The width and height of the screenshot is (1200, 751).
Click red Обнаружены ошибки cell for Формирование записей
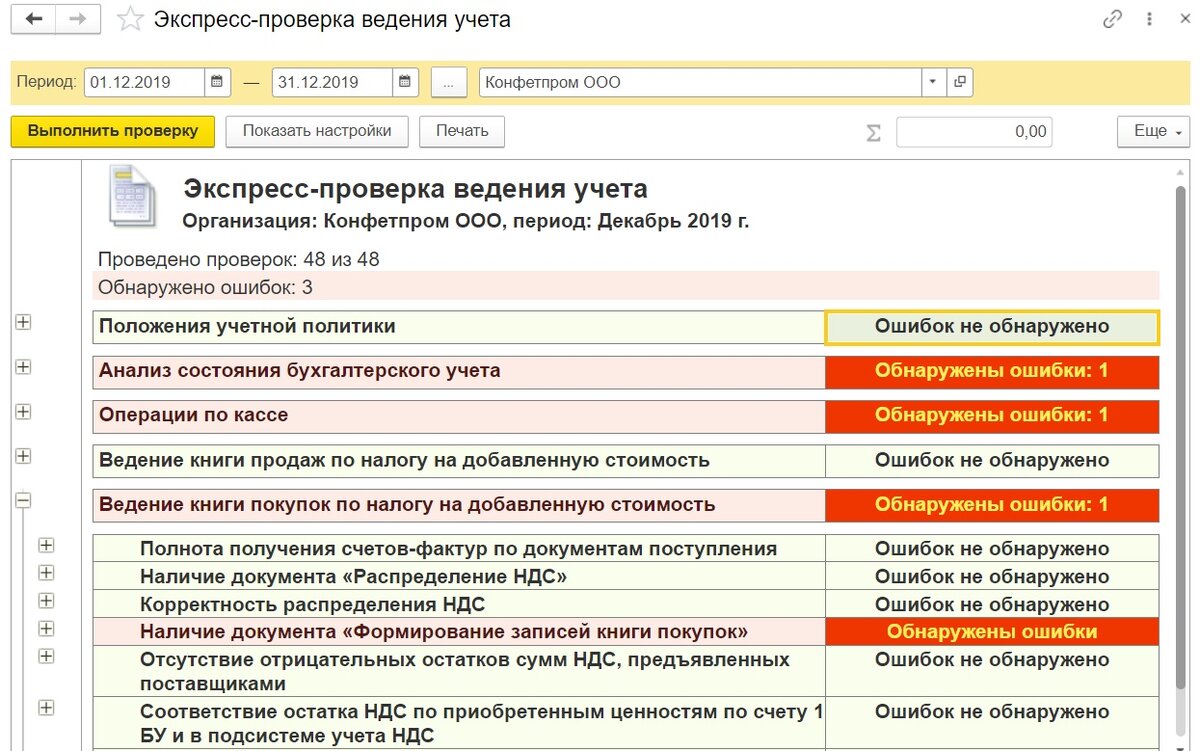coord(992,632)
